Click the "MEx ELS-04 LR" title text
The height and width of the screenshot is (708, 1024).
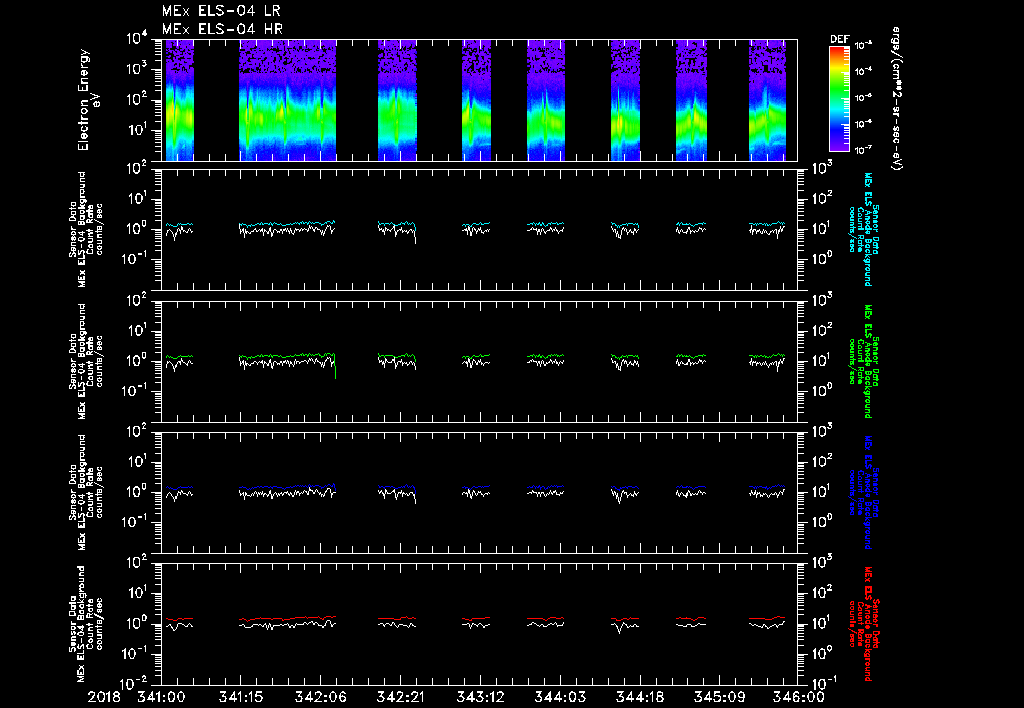[221, 11]
